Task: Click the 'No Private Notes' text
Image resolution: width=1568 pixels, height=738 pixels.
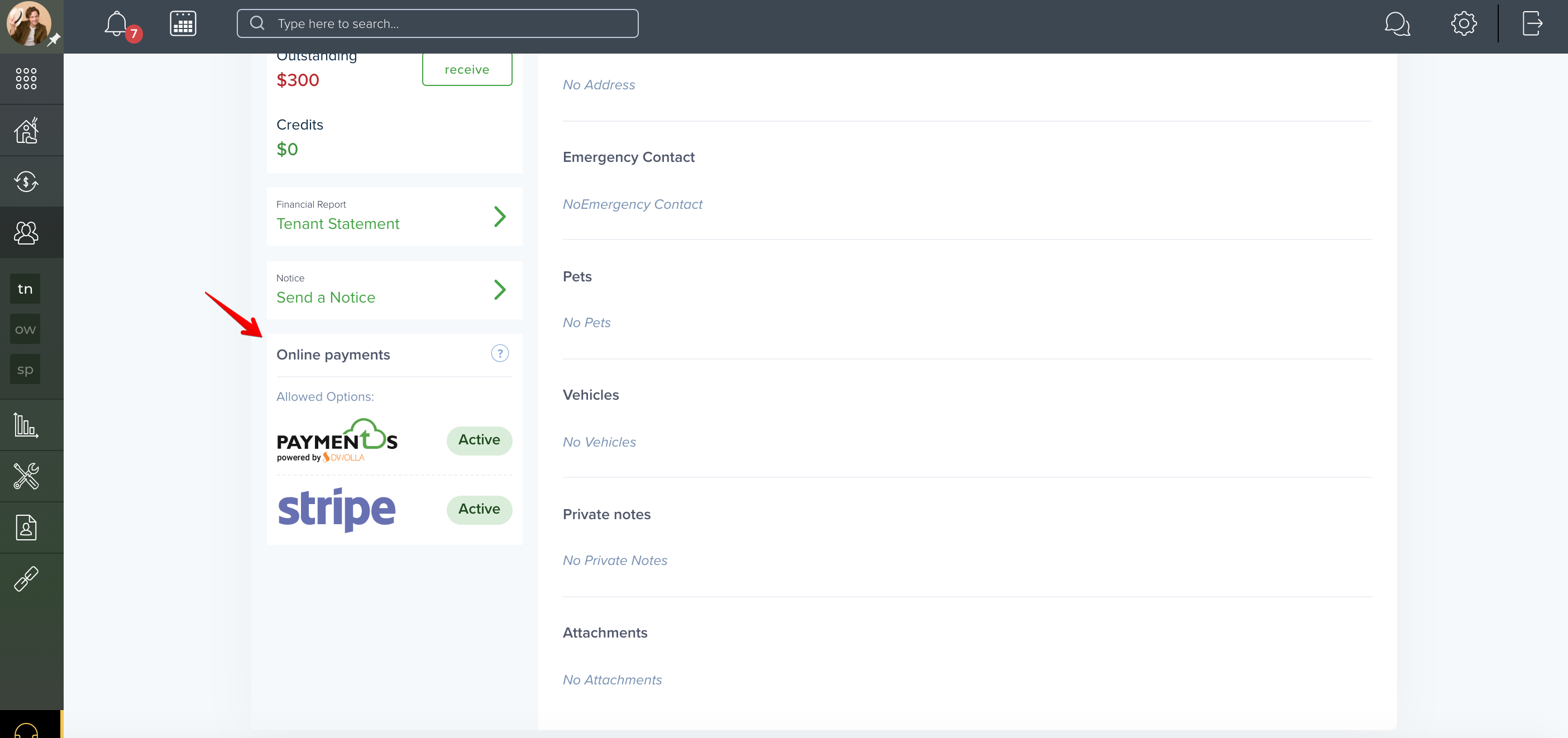Action: [x=615, y=560]
